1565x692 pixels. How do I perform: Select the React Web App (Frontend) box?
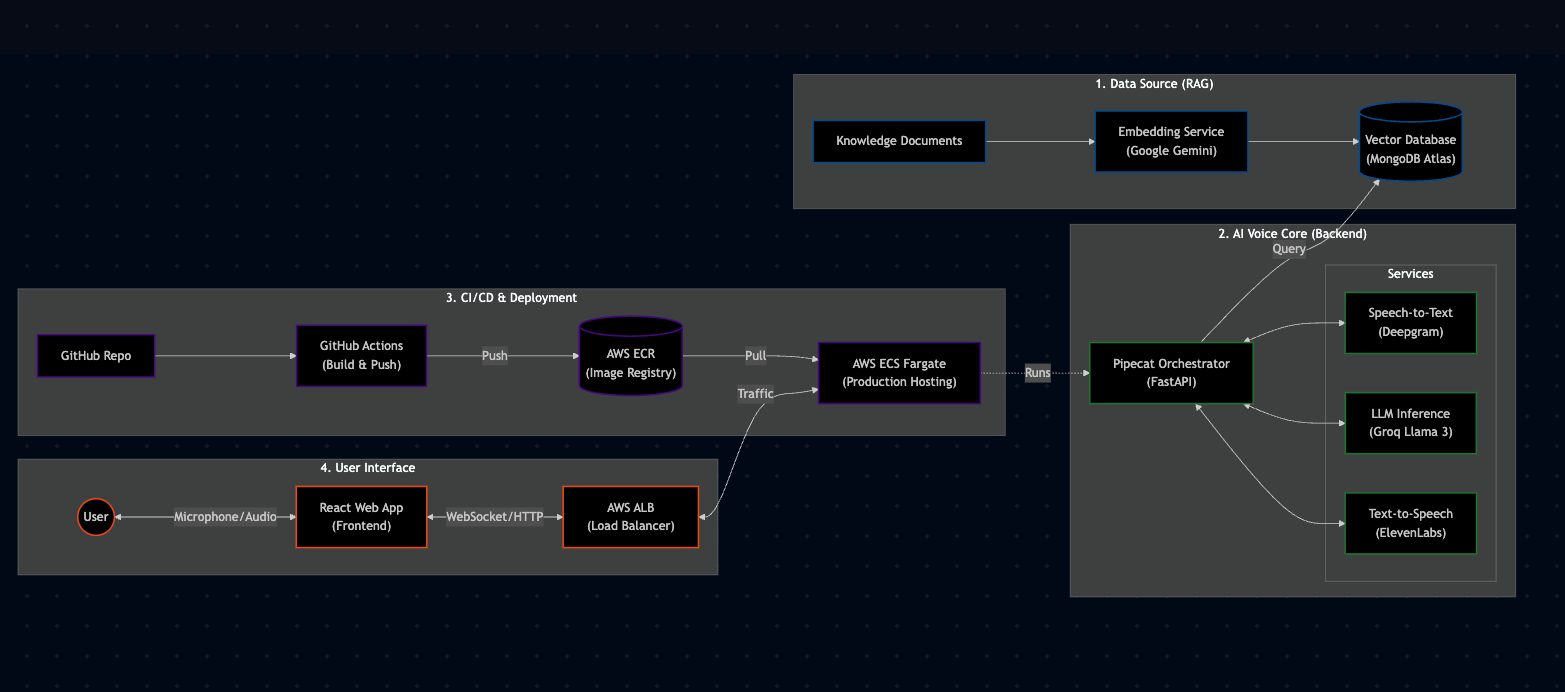[361, 517]
